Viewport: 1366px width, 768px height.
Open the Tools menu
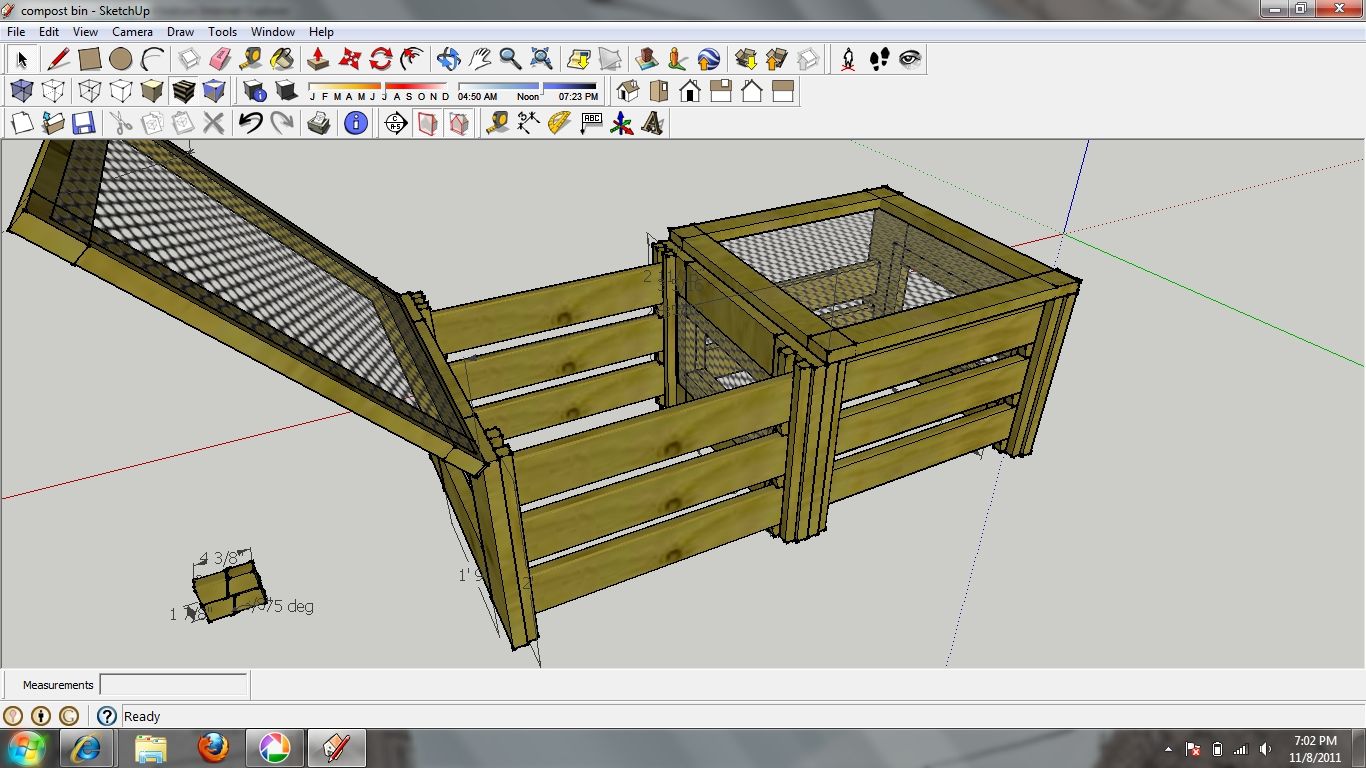pos(222,31)
